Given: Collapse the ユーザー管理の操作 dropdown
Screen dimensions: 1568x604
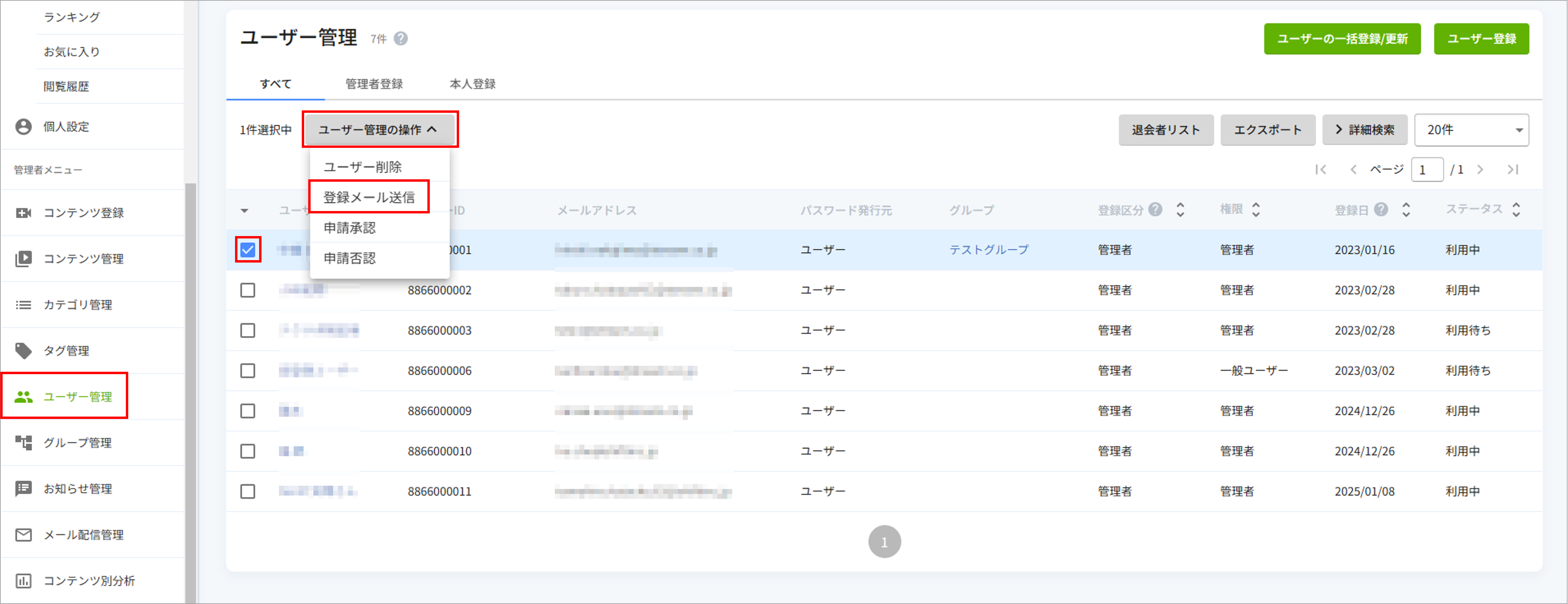Looking at the screenshot, I should 380,130.
